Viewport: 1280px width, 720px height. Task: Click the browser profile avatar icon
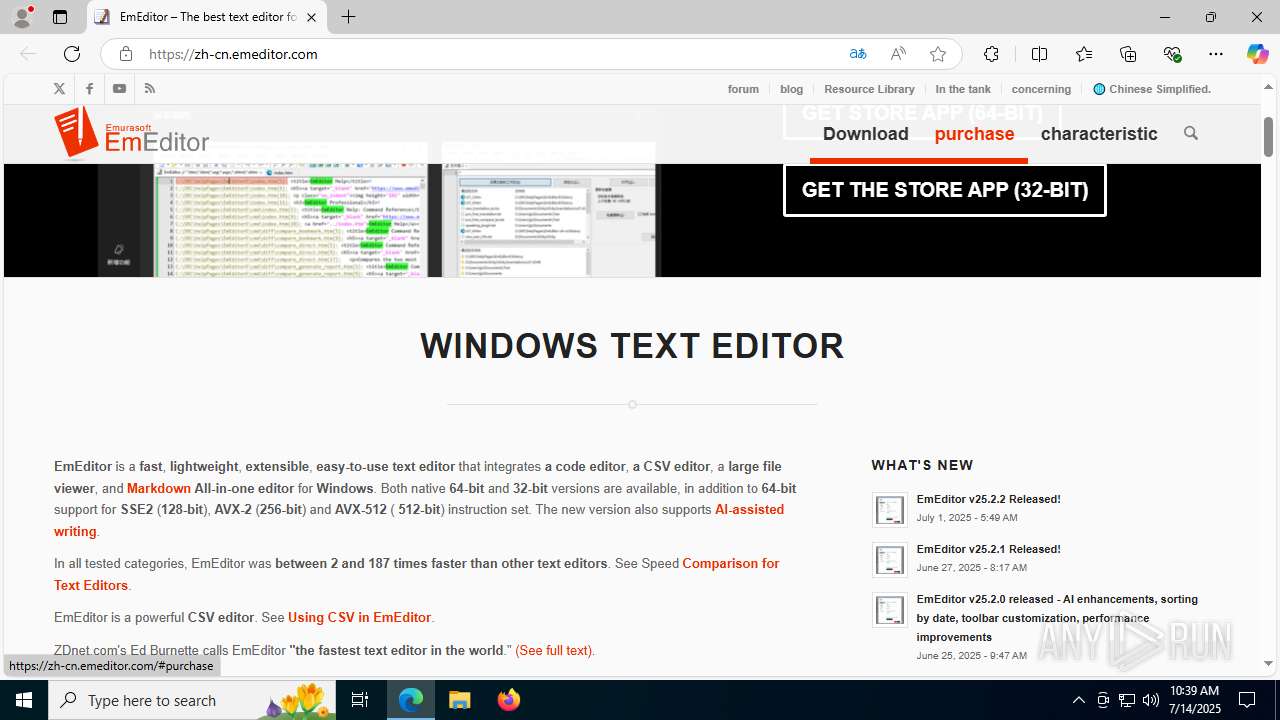point(22,17)
